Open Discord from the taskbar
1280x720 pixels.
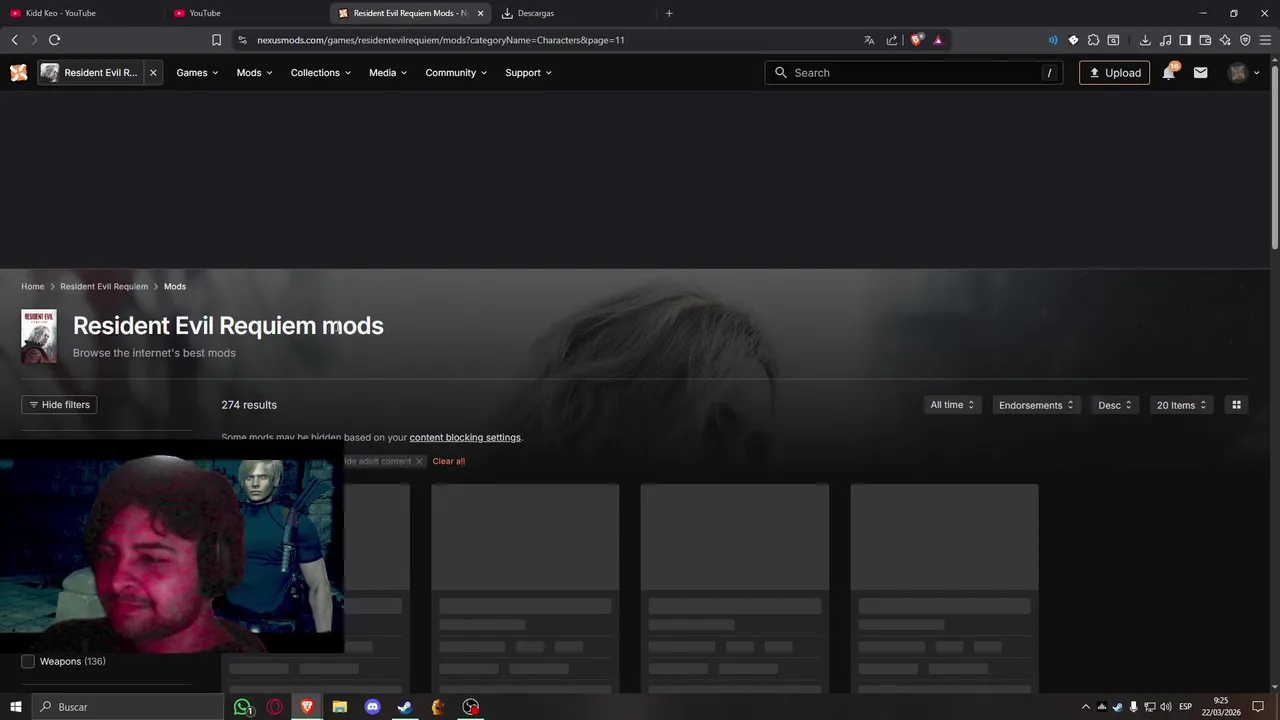point(373,707)
